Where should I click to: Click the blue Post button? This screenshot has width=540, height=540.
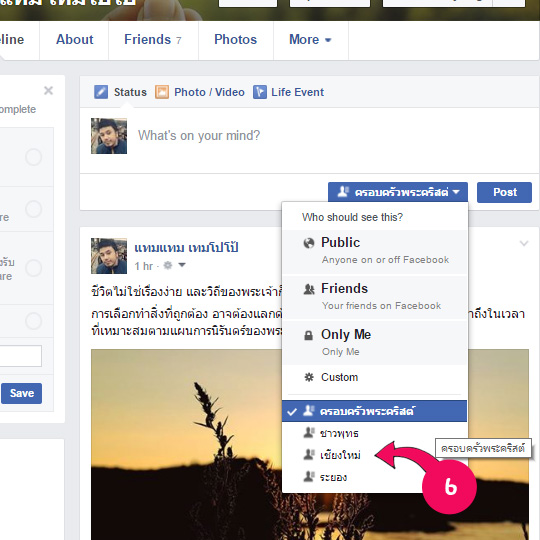click(504, 192)
